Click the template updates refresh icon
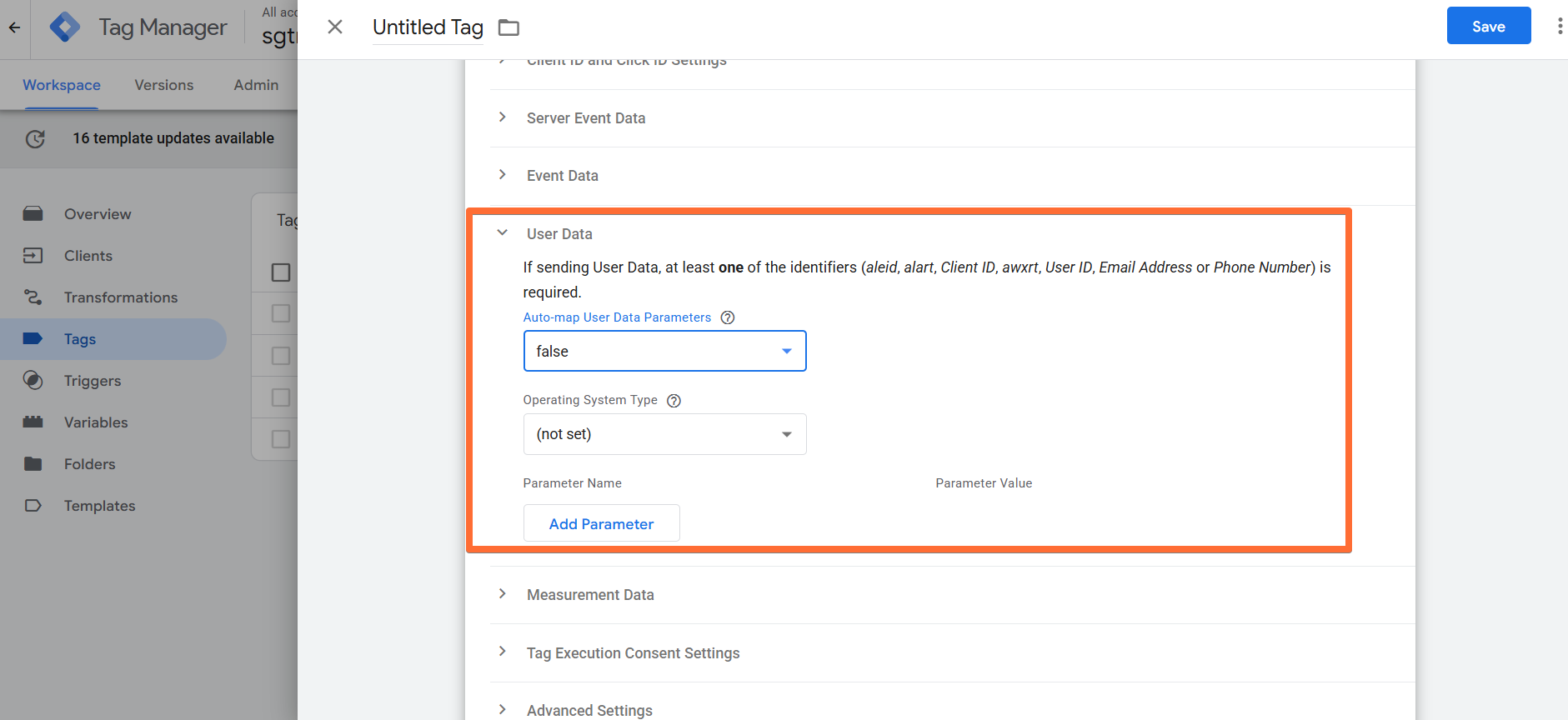This screenshot has height=720, width=1568. coord(35,138)
